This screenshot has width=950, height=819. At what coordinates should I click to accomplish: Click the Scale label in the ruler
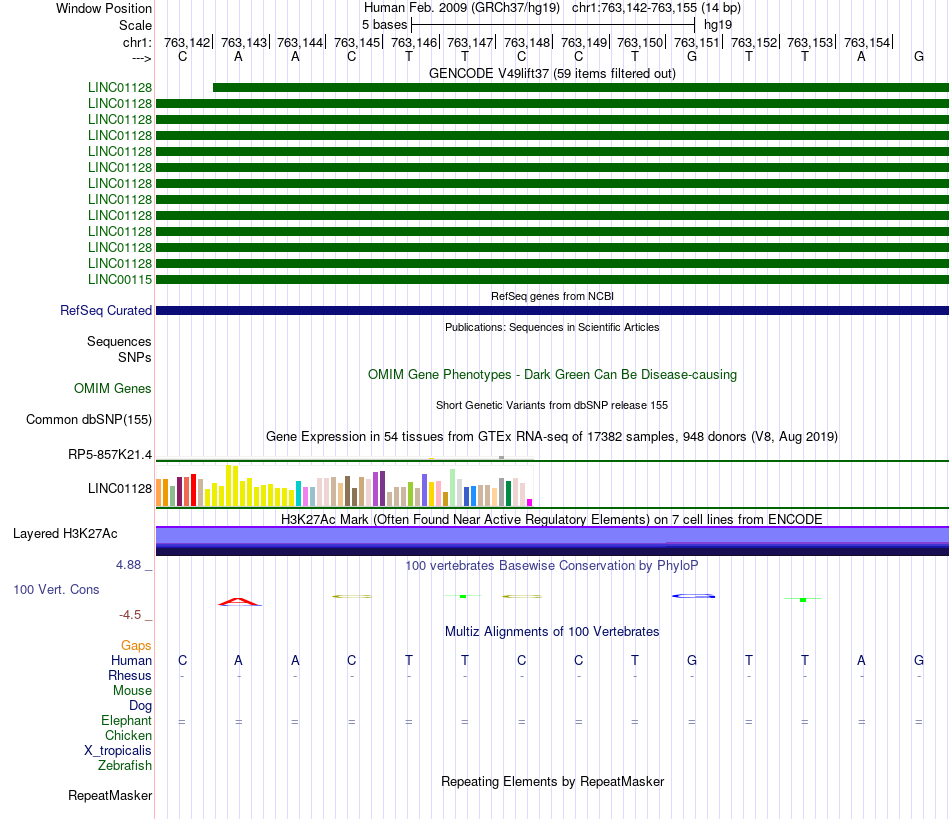click(x=135, y=25)
